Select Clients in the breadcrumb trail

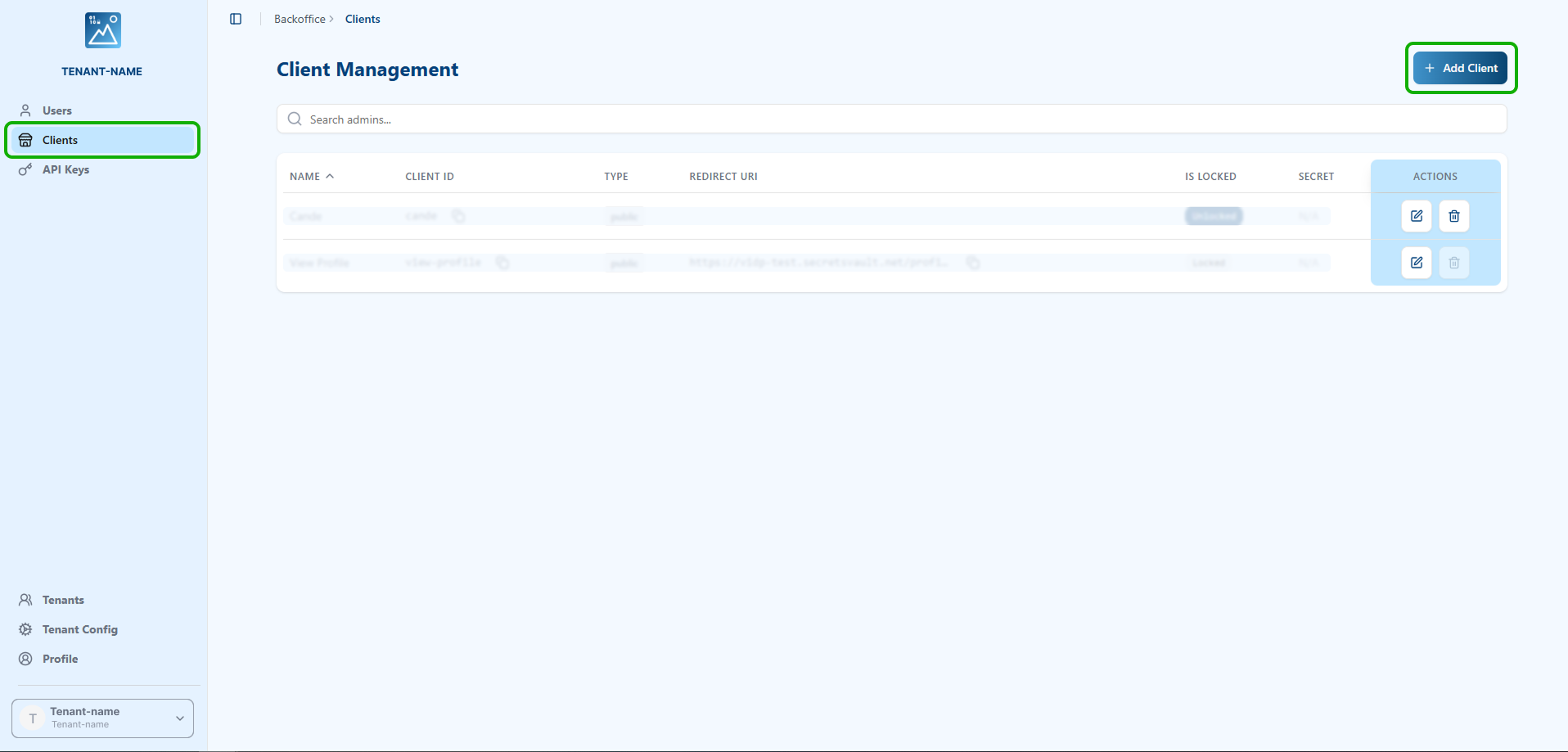[363, 18]
